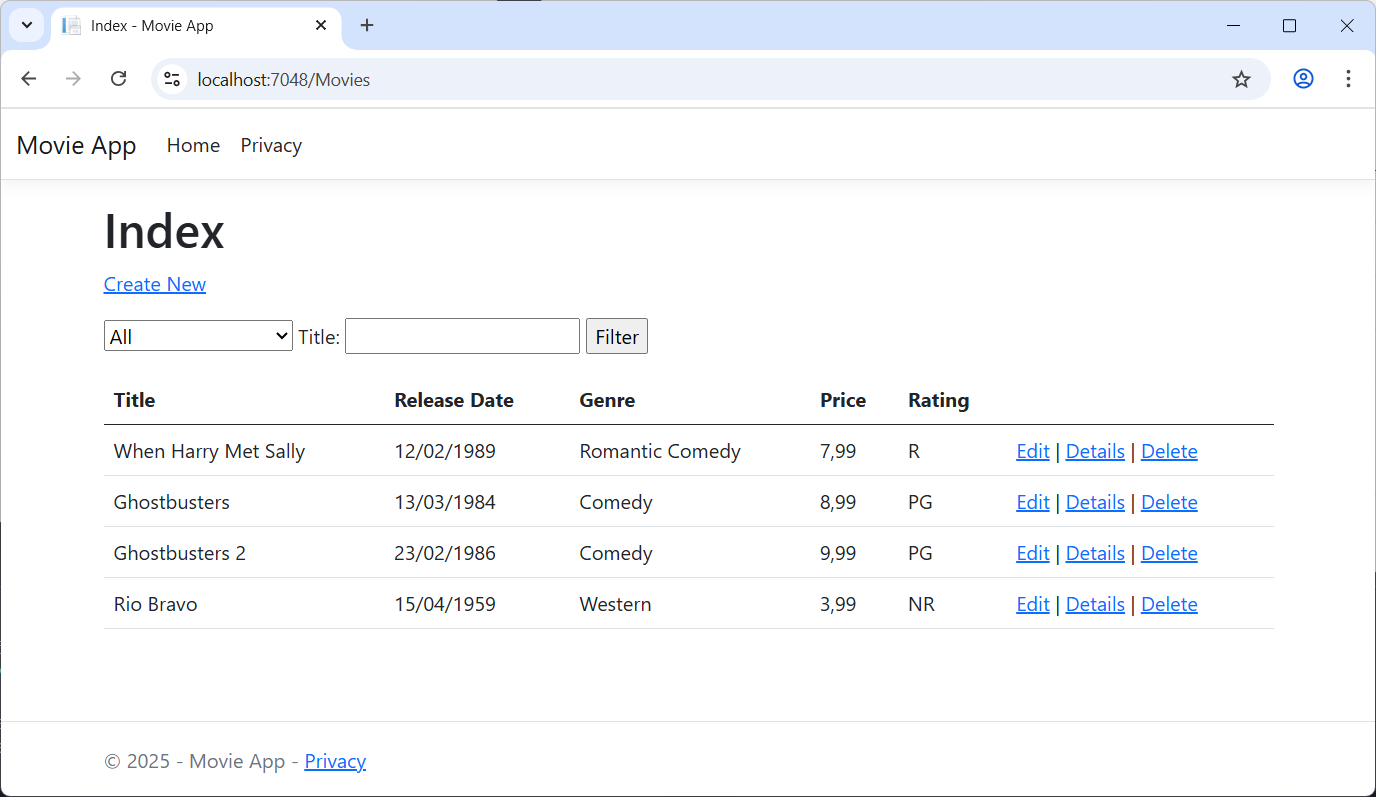Open the tab search chevron
1376x797 pixels.
(26, 25)
